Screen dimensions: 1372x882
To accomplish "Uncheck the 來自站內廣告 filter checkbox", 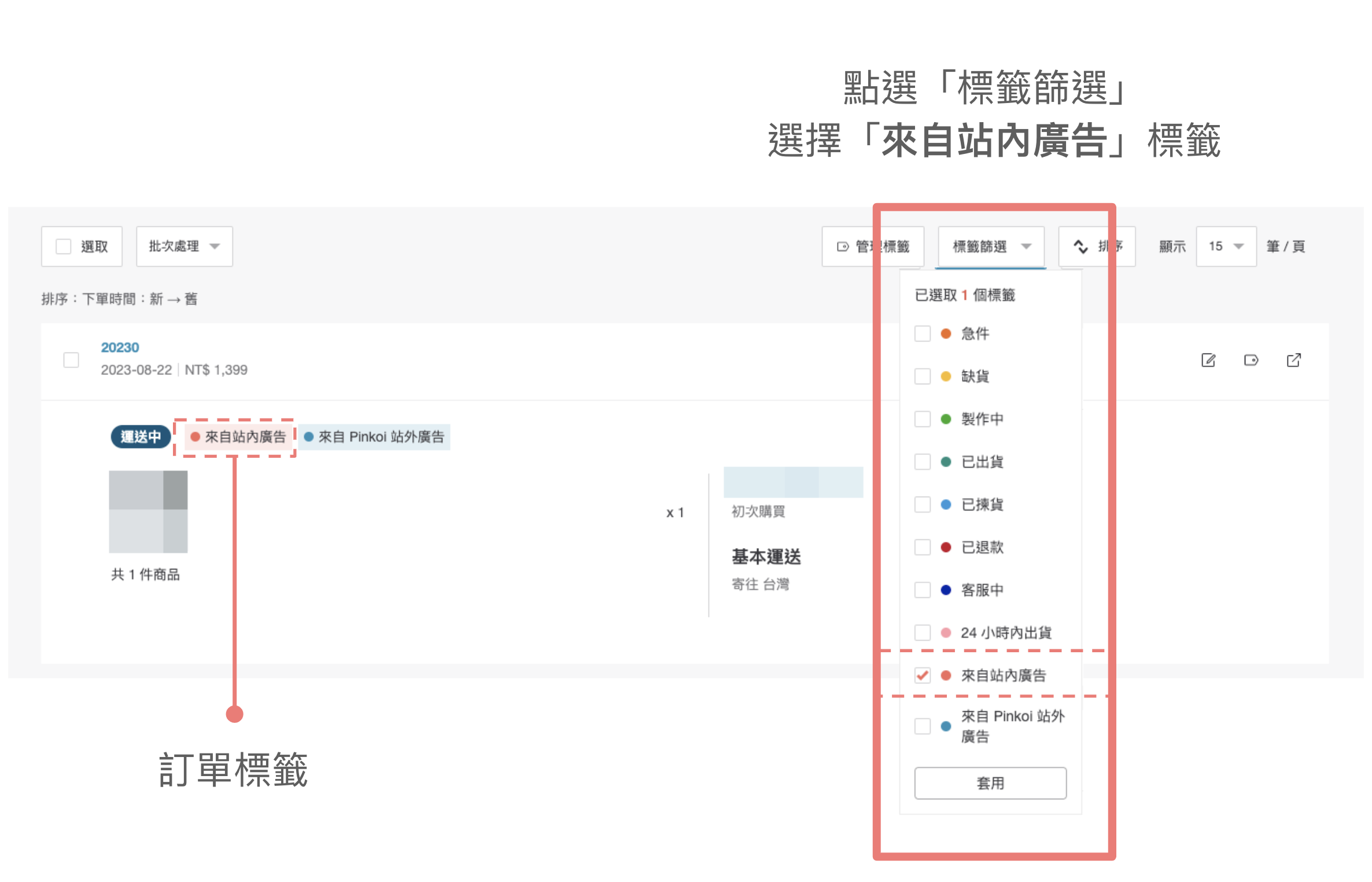I will click(x=922, y=675).
